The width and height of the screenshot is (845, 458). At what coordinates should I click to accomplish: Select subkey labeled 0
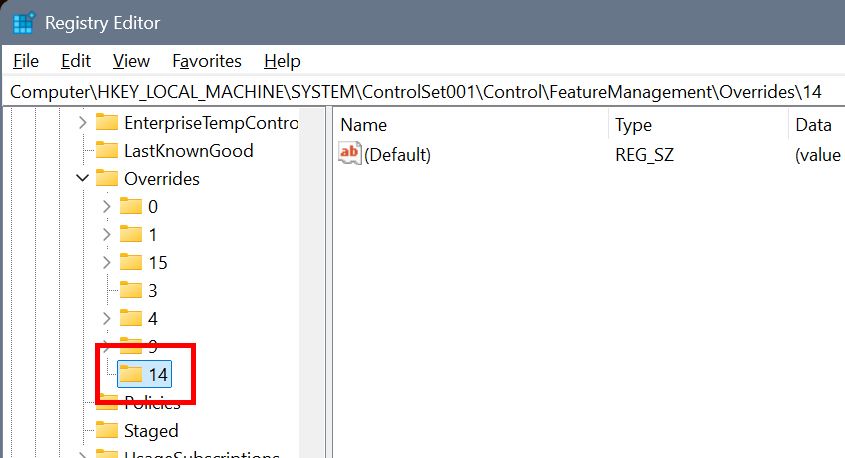click(x=153, y=207)
